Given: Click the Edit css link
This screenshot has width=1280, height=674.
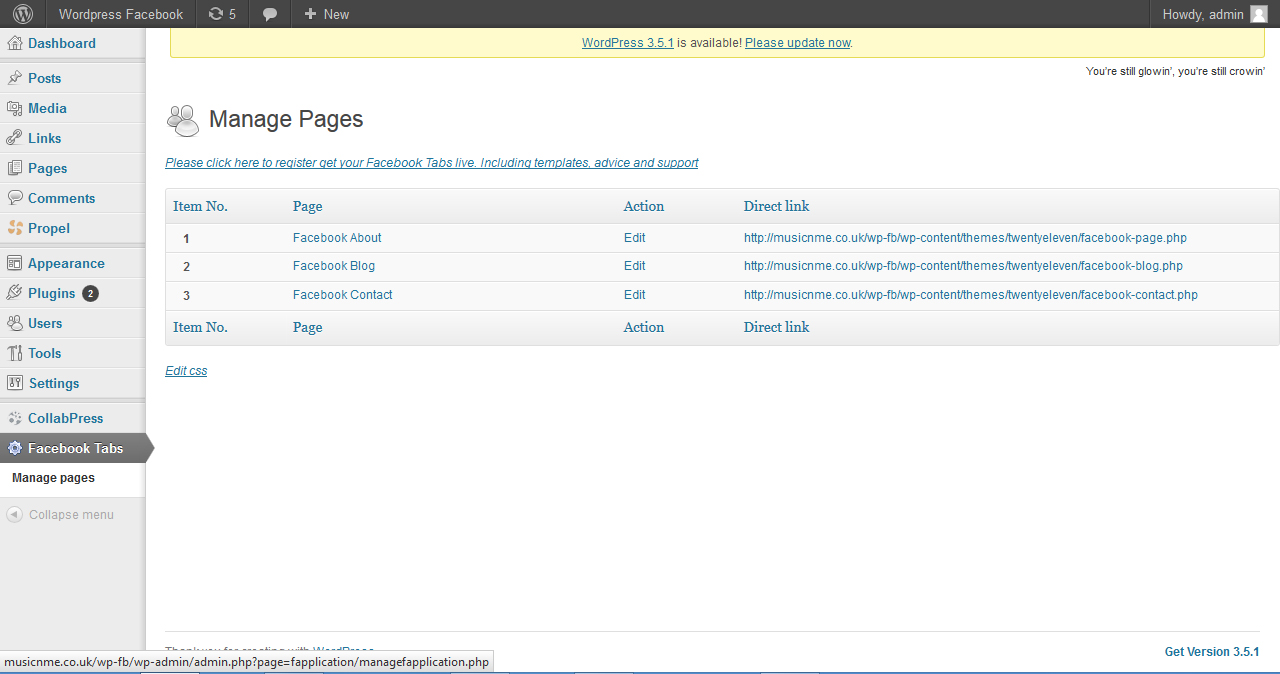Looking at the screenshot, I should point(186,371).
